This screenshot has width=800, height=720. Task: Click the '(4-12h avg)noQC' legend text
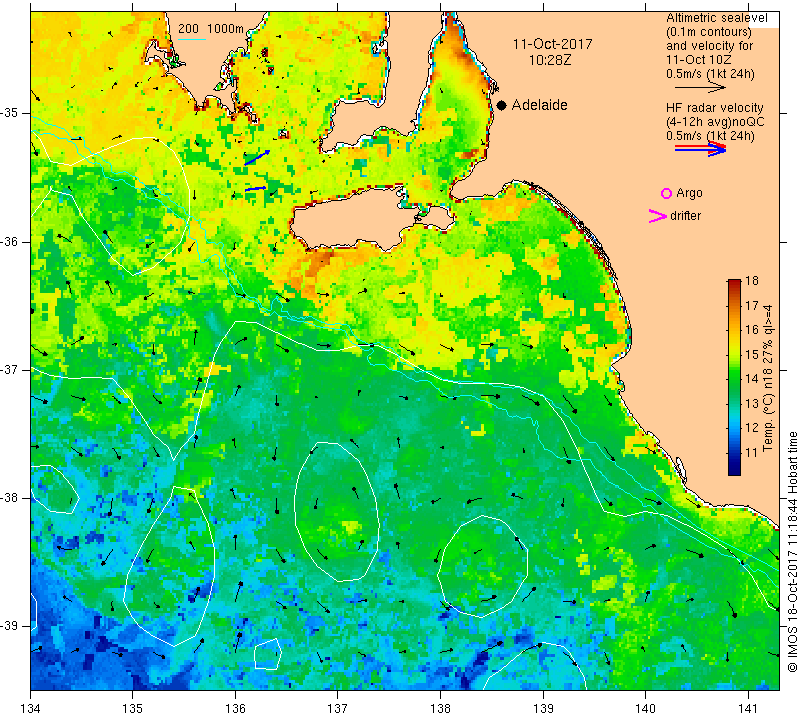point(715,122)
